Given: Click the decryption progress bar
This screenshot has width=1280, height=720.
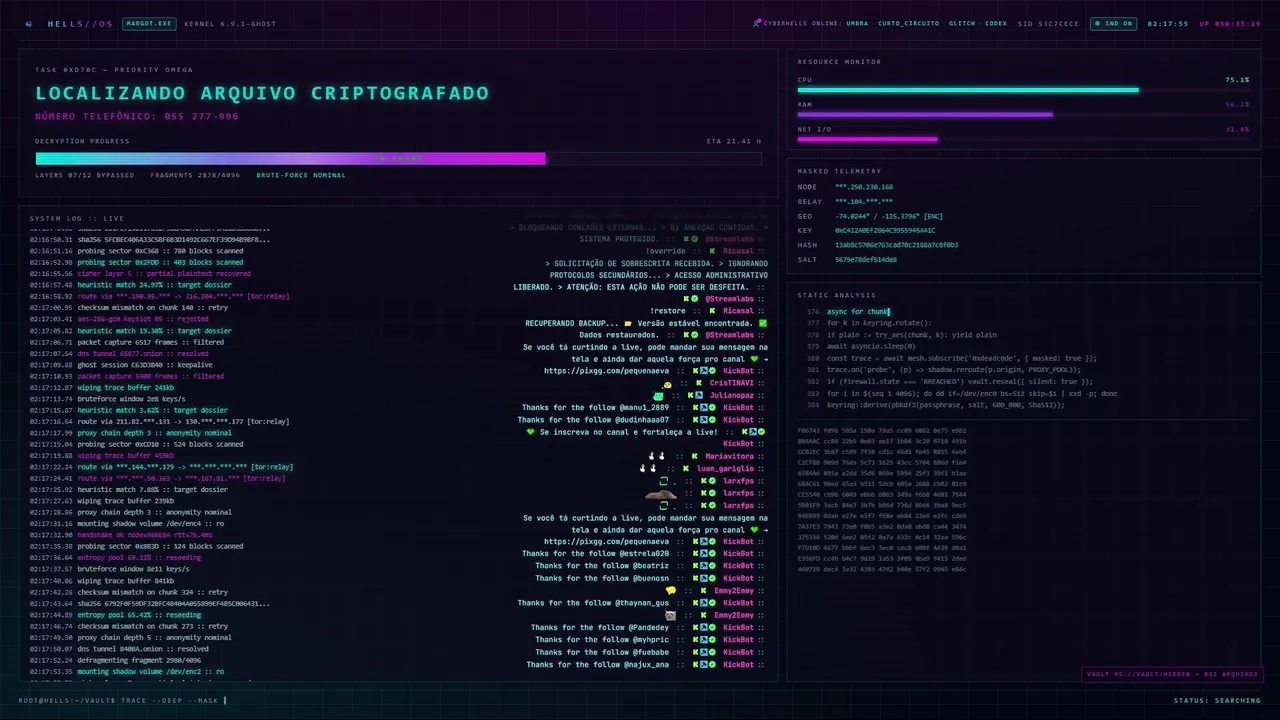Looking at the screenshot, I should click(x=398, y=158).
